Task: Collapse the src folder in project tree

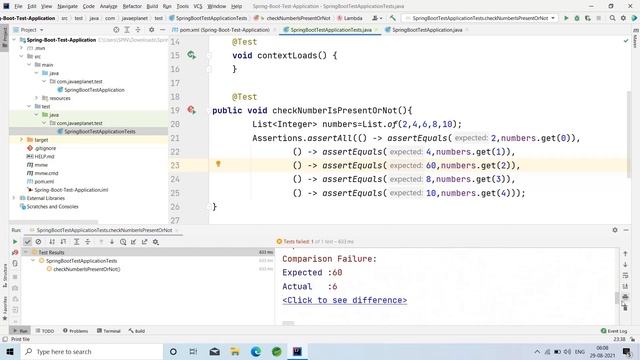Action: coord(21,56)
